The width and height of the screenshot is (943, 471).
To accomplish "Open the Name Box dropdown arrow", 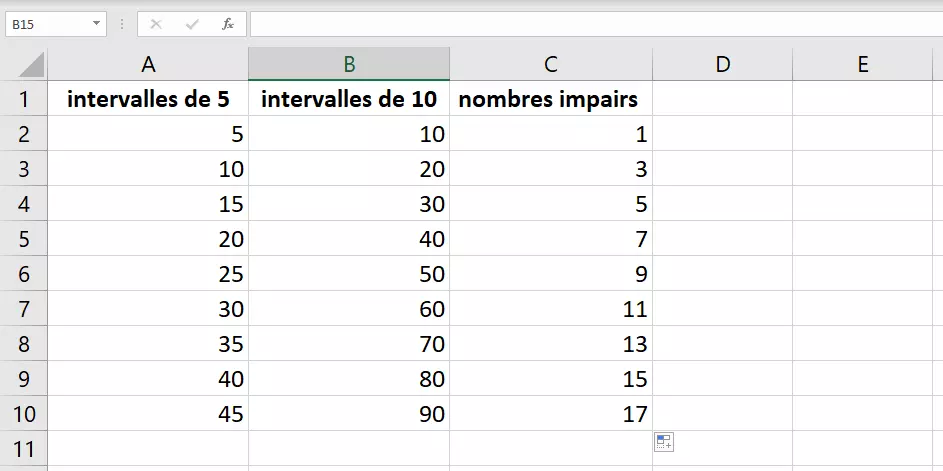I will tap(96, 24).
